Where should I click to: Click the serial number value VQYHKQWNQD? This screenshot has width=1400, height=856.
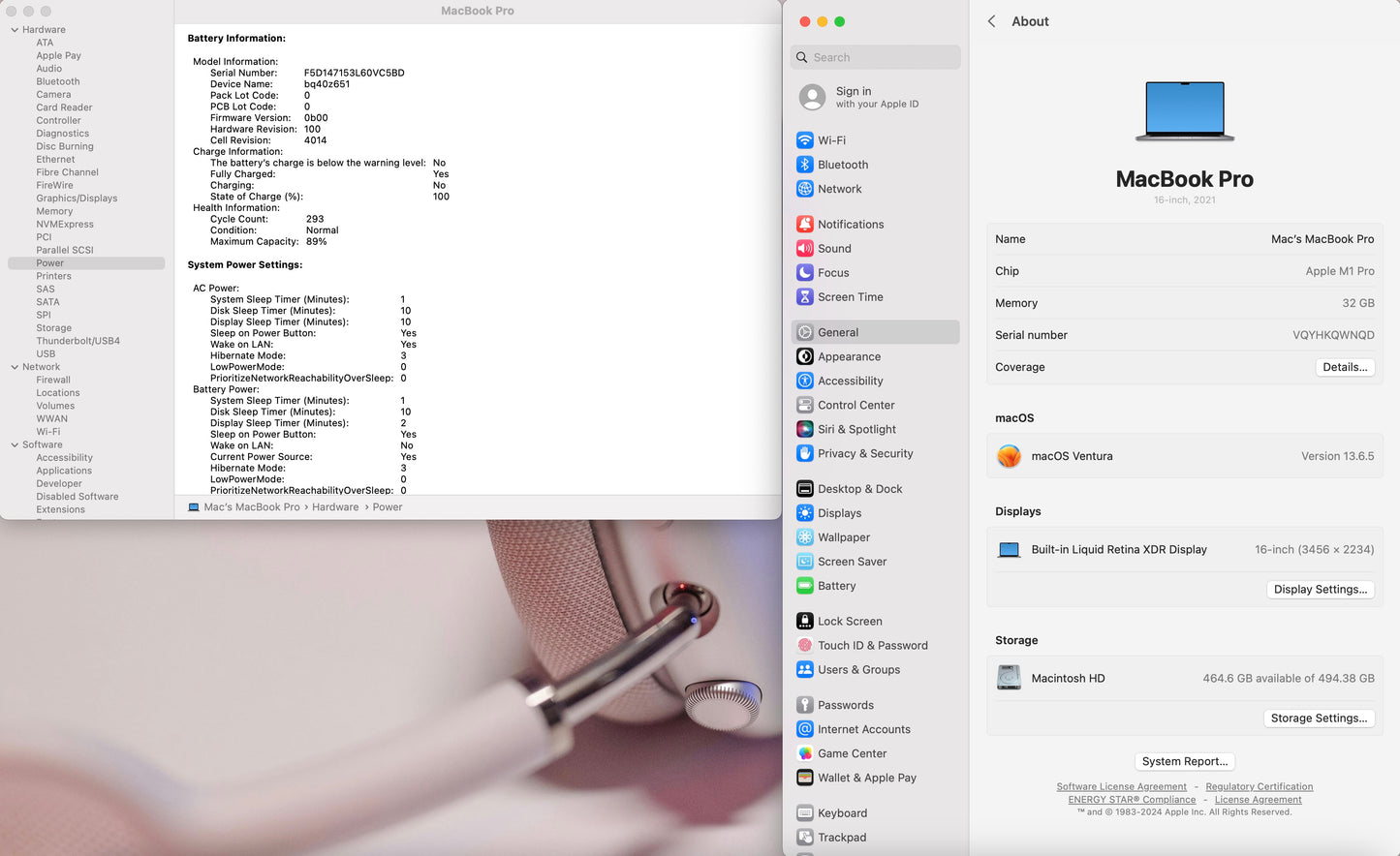tap(1333, 335)
